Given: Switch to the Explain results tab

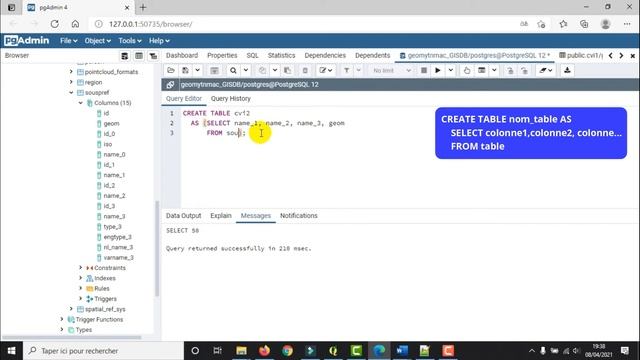Looking at the screenshot, I should (221, 216).
